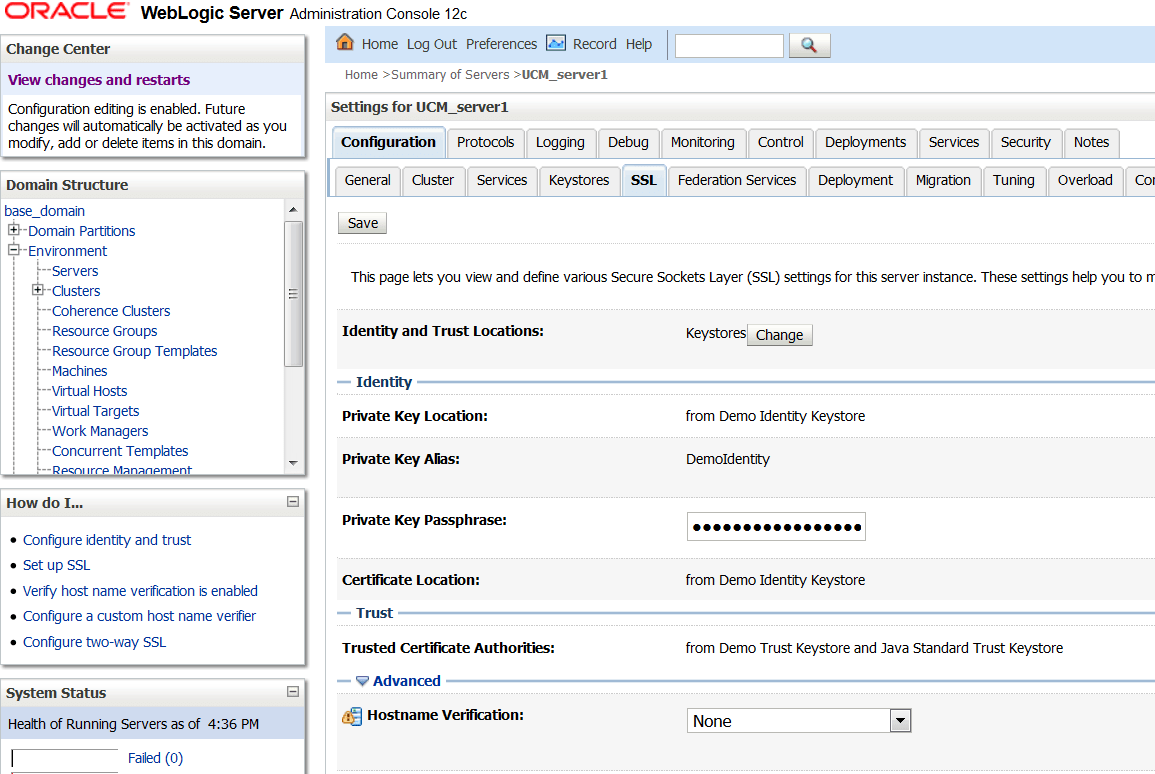Click the search magnifier button

810,45
